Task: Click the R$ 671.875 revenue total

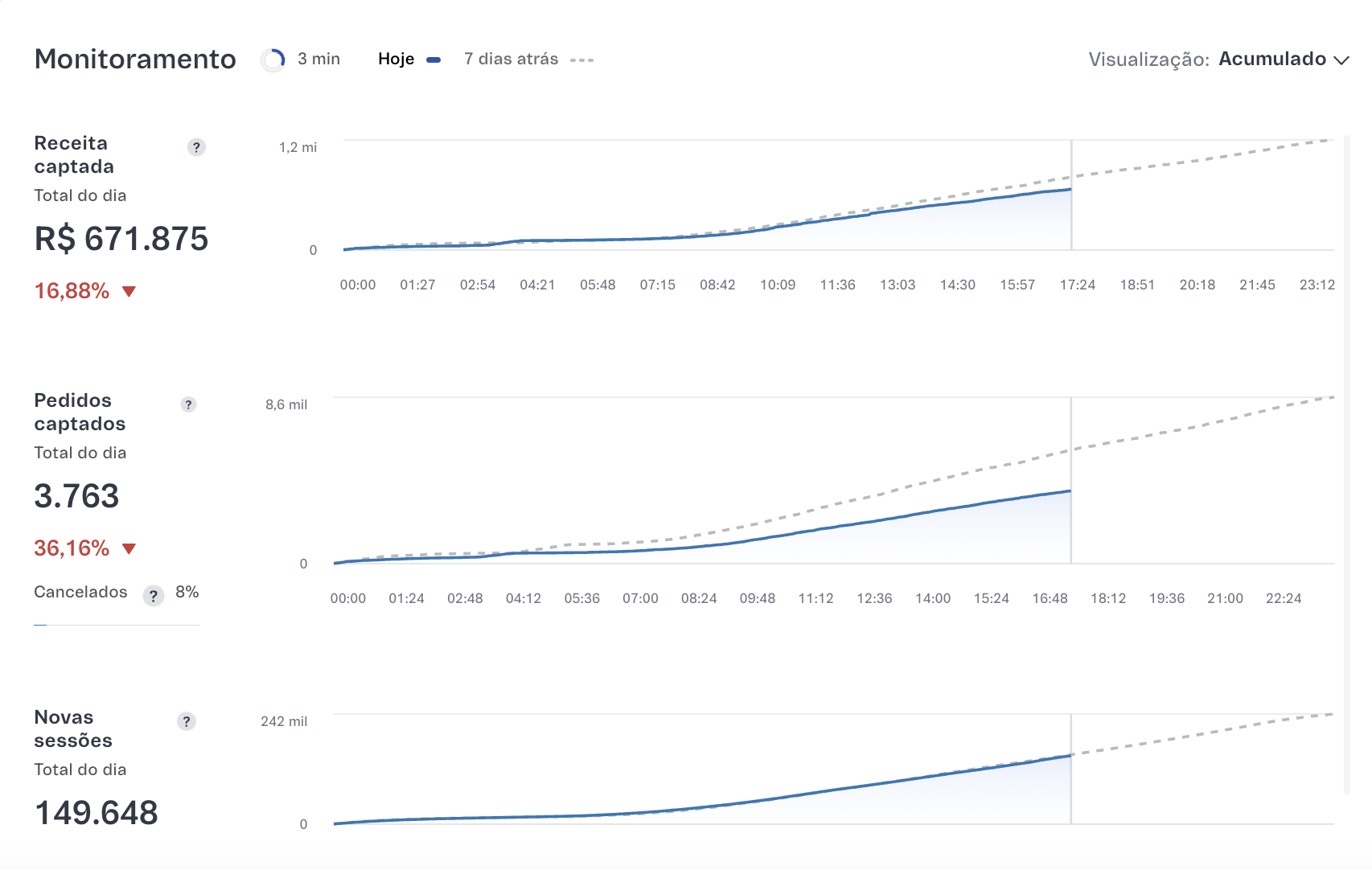Action: (x=121, y=239)
